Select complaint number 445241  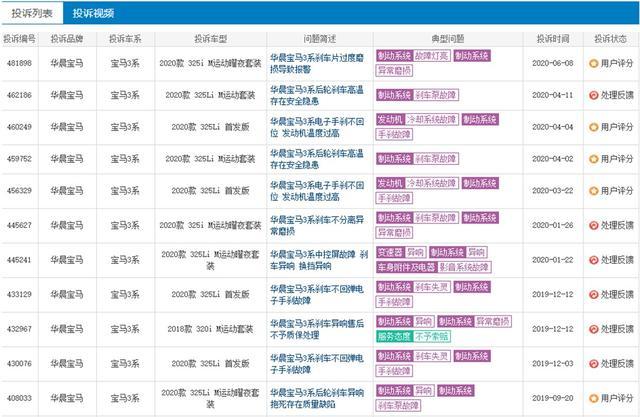click(x=19, y=260)
